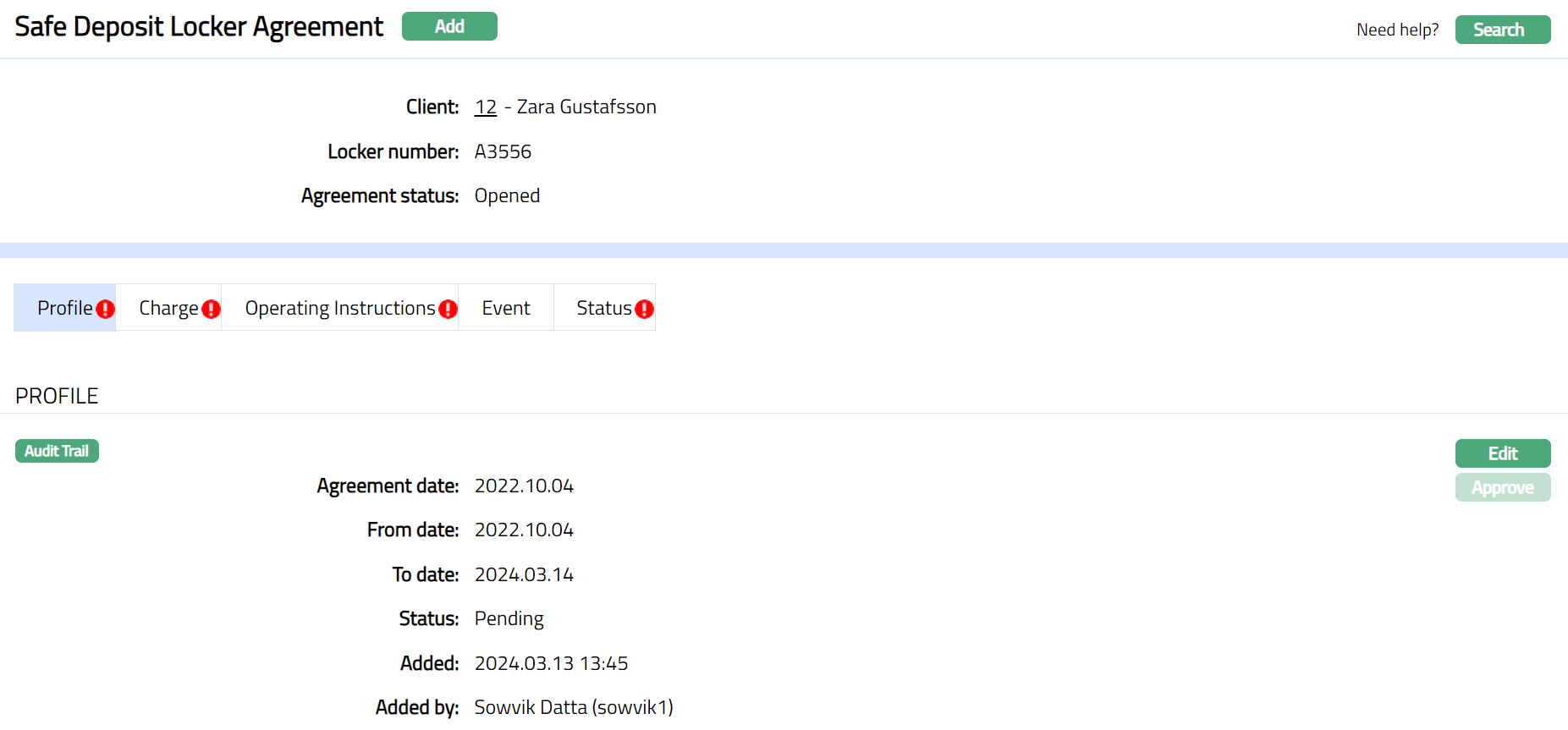This screenshot has width=1568, height=730.
Task: View the Audit Trail
Action: pyautogui.click(x=57, y=451)
